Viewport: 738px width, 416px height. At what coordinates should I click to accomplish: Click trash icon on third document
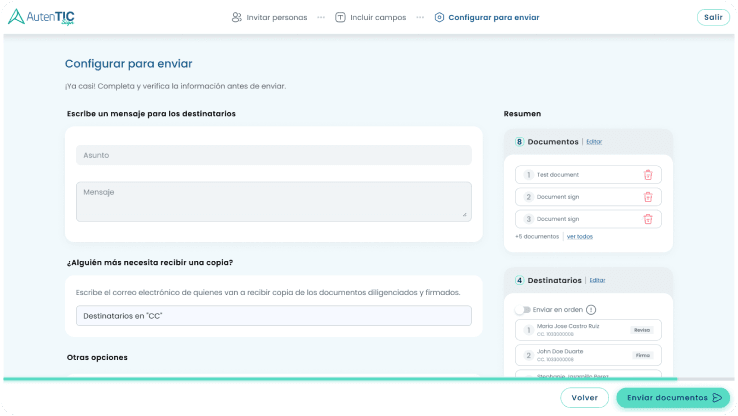pyautogui.click(x=647, y=219)
